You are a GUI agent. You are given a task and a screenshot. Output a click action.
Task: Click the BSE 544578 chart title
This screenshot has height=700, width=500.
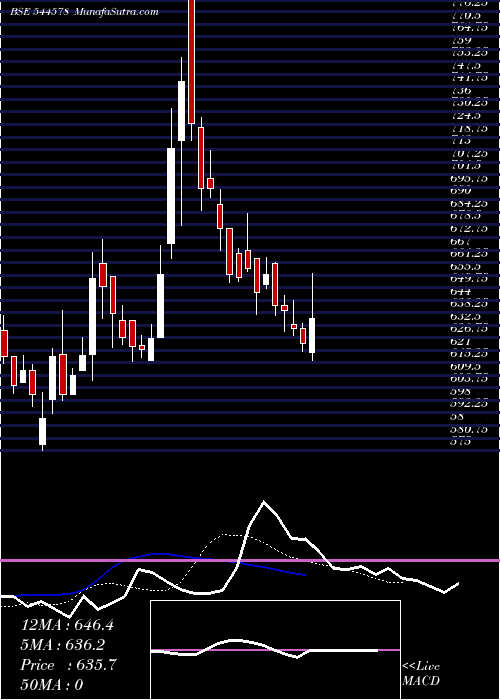coord(39,12)
